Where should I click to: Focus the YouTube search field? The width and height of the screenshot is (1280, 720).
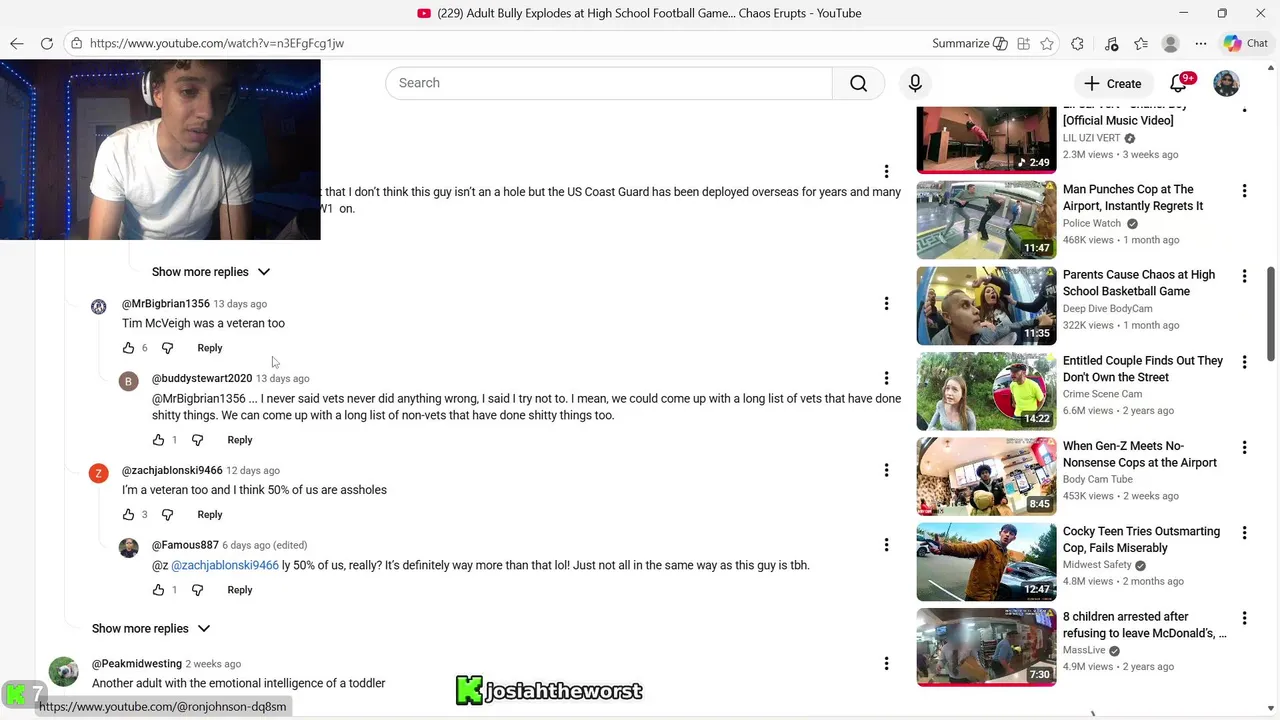coord(609,83)
